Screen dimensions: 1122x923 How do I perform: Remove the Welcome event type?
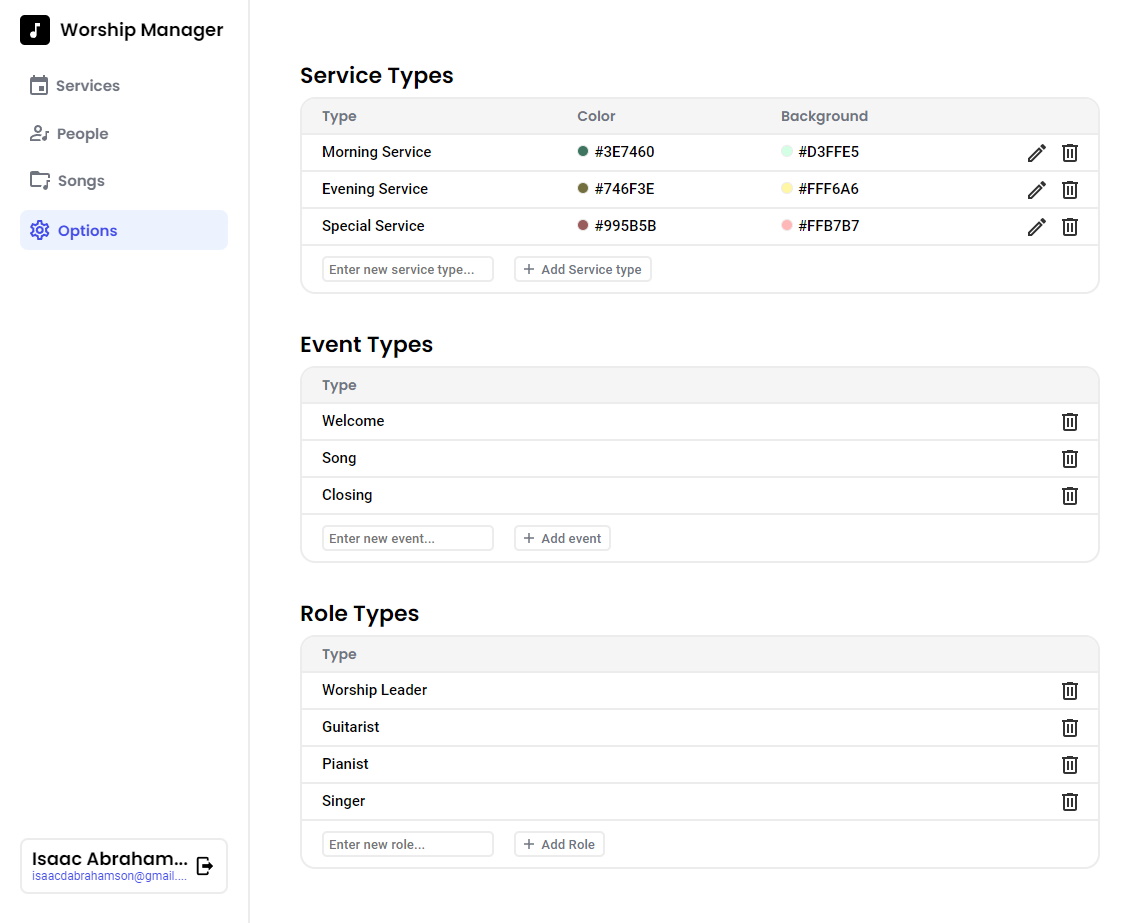click(x=1069, y=421)
